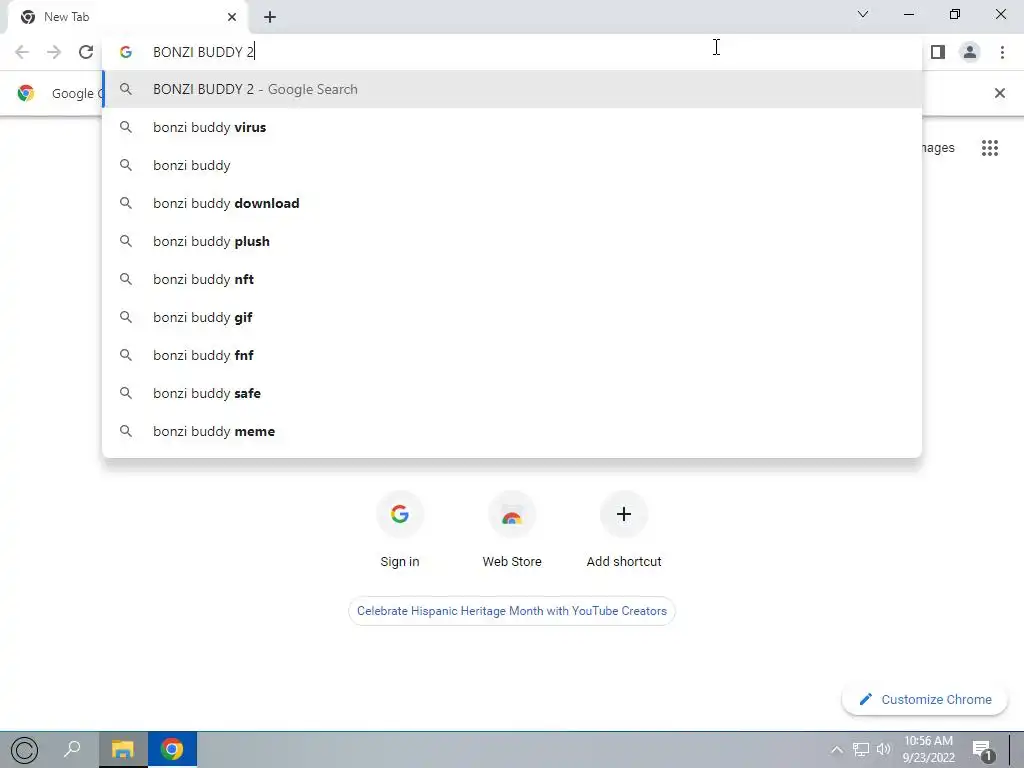1024x768 pixels.
Task: Dismiss the Google Chrome info bar
Action: 999,93
